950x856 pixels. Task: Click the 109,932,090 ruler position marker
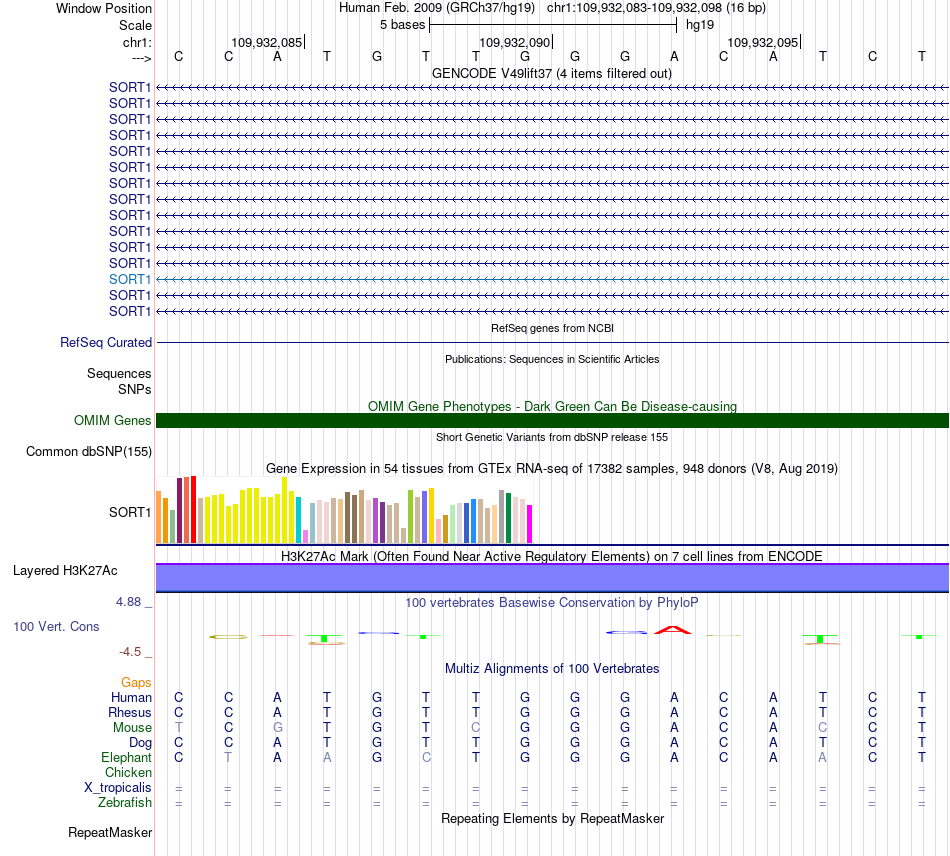[x=514, y=42]
